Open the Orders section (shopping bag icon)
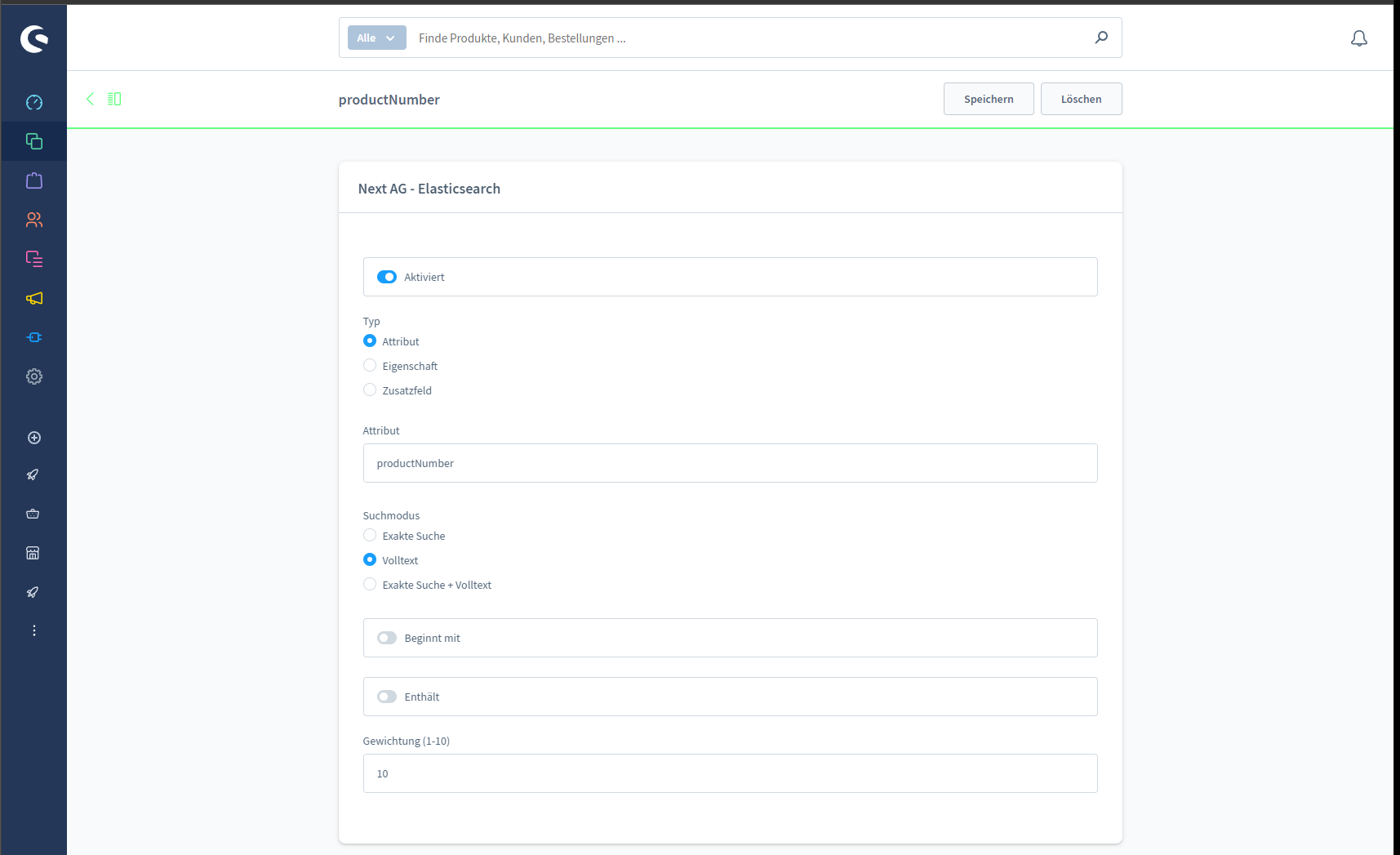The height and width of the screenshot is (855, 1400). pyautogui.click(x=33, y=180)
